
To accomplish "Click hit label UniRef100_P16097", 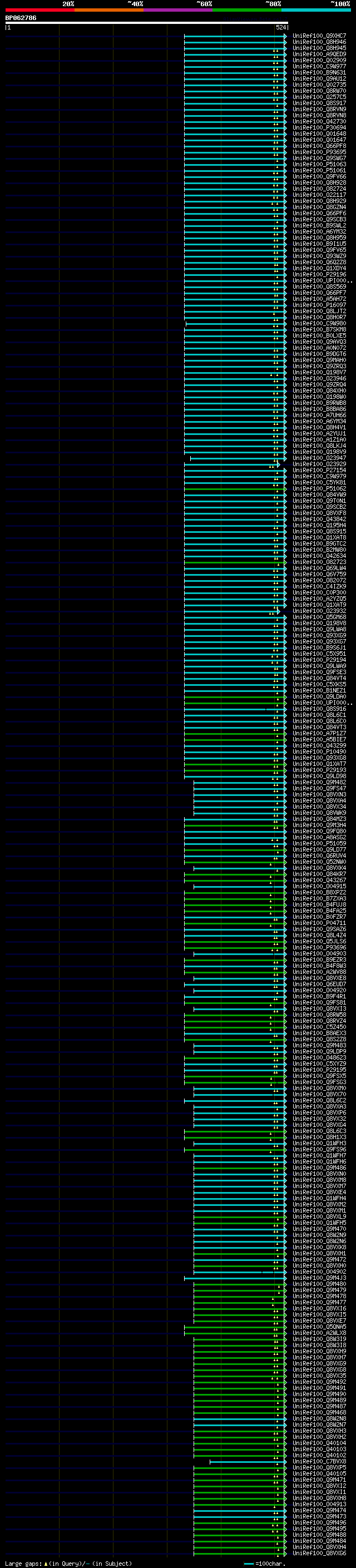I will [319, 305].
